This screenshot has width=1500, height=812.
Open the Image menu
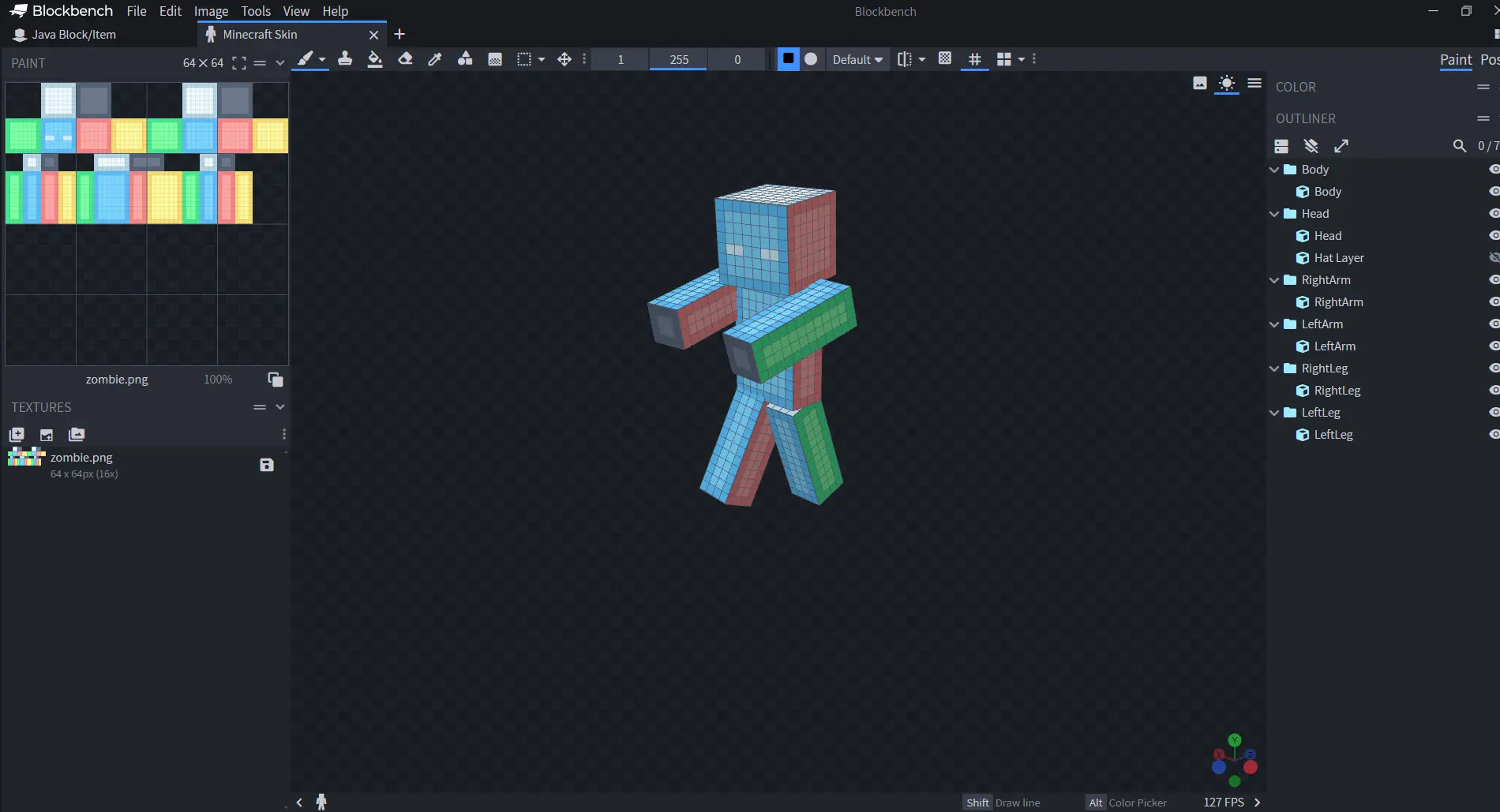(x=211, y=11)
